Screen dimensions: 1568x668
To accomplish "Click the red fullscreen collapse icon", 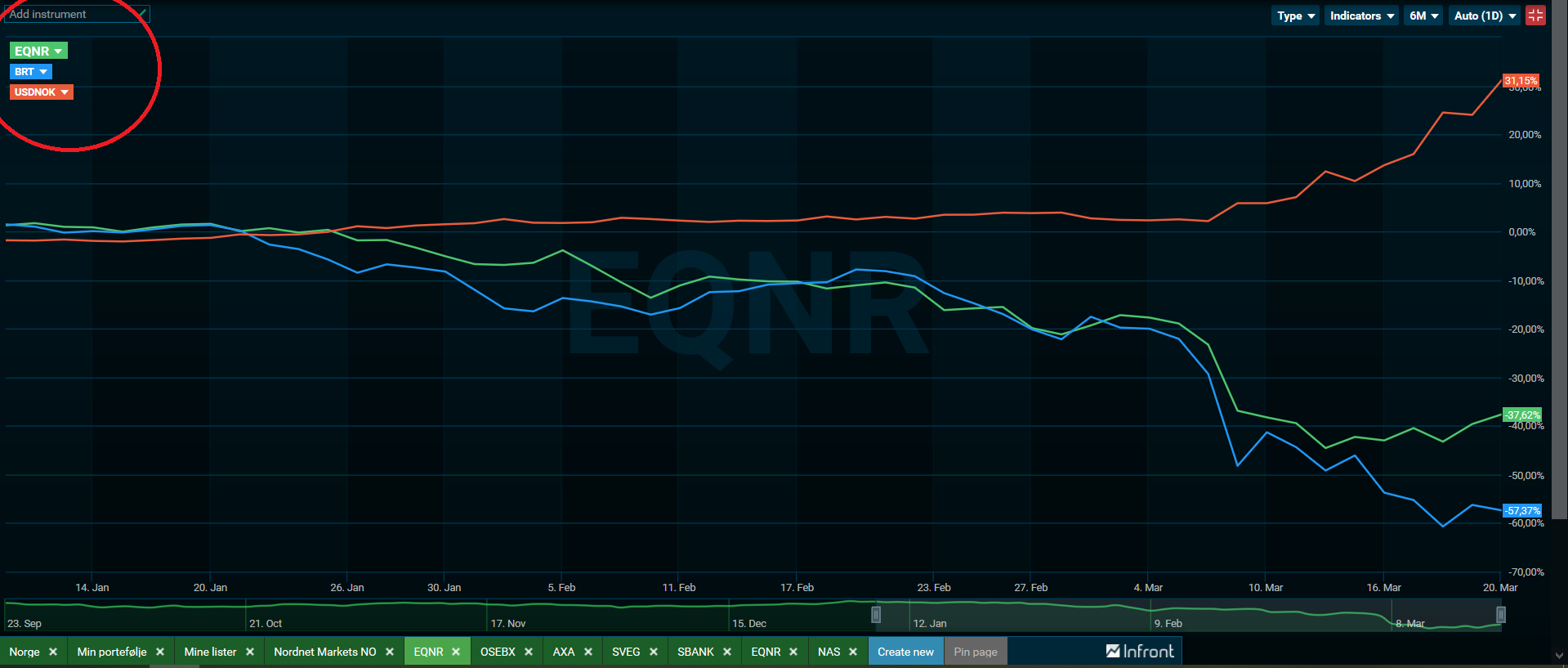I will [x=1535, y=16].
